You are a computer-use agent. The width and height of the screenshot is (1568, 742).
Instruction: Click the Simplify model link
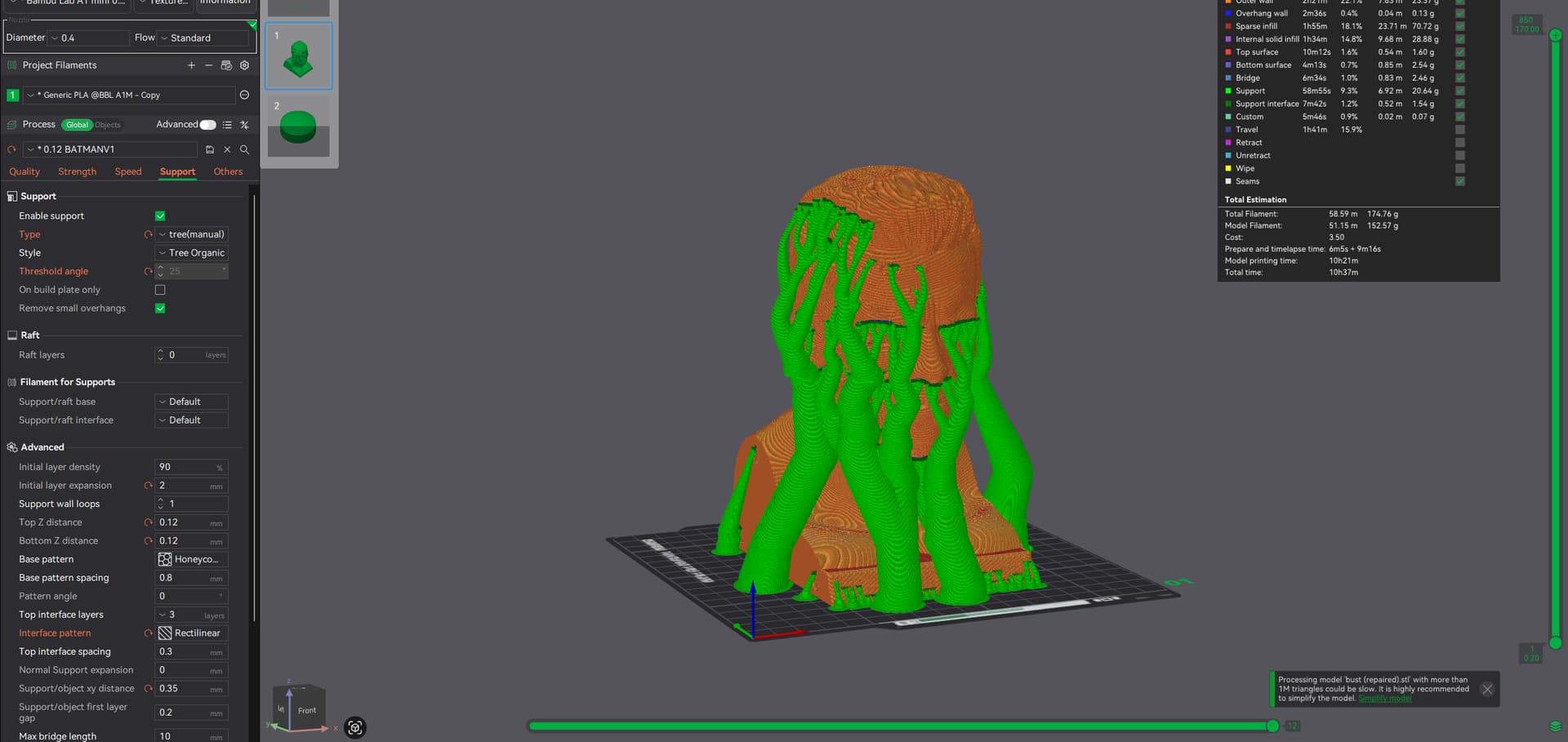[1384, 699]
